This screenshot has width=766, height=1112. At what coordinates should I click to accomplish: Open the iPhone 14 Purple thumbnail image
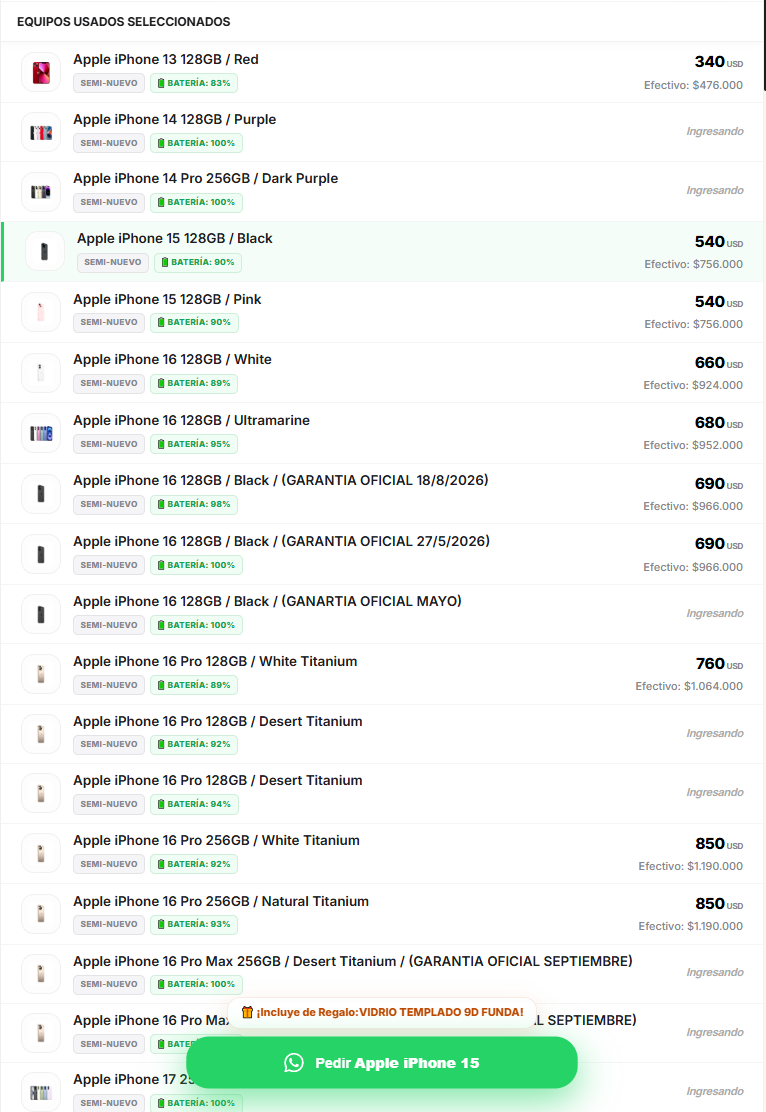tap(41, 133)
